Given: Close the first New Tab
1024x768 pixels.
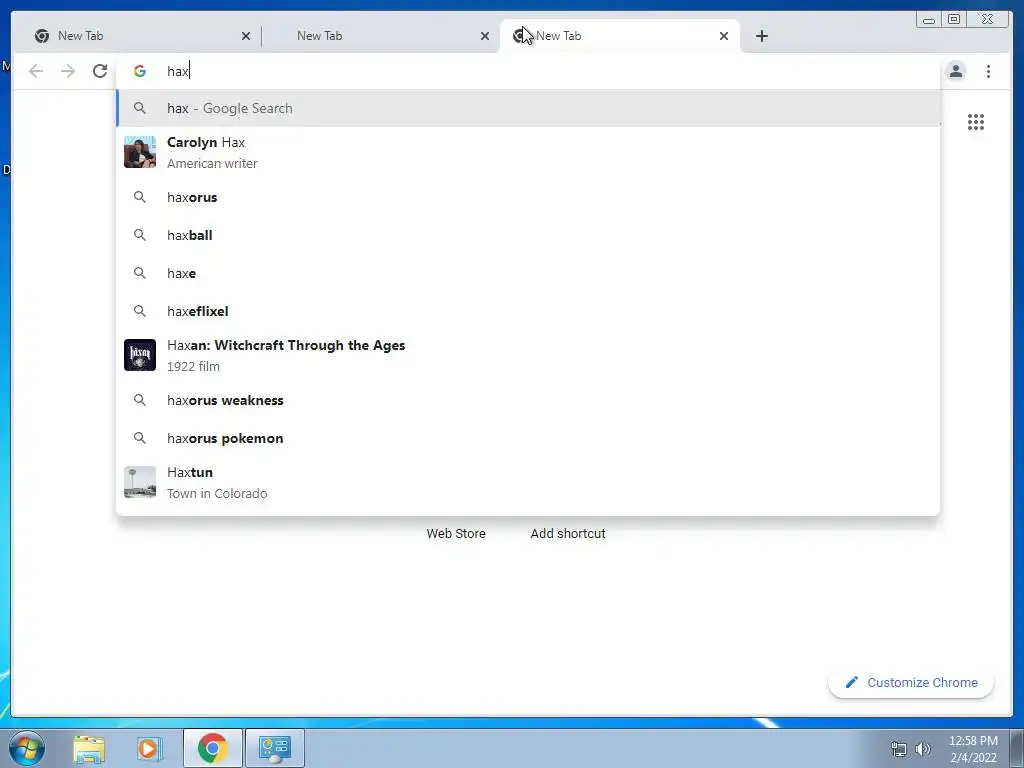Looking at the screenshot, I should coord(246,36).
